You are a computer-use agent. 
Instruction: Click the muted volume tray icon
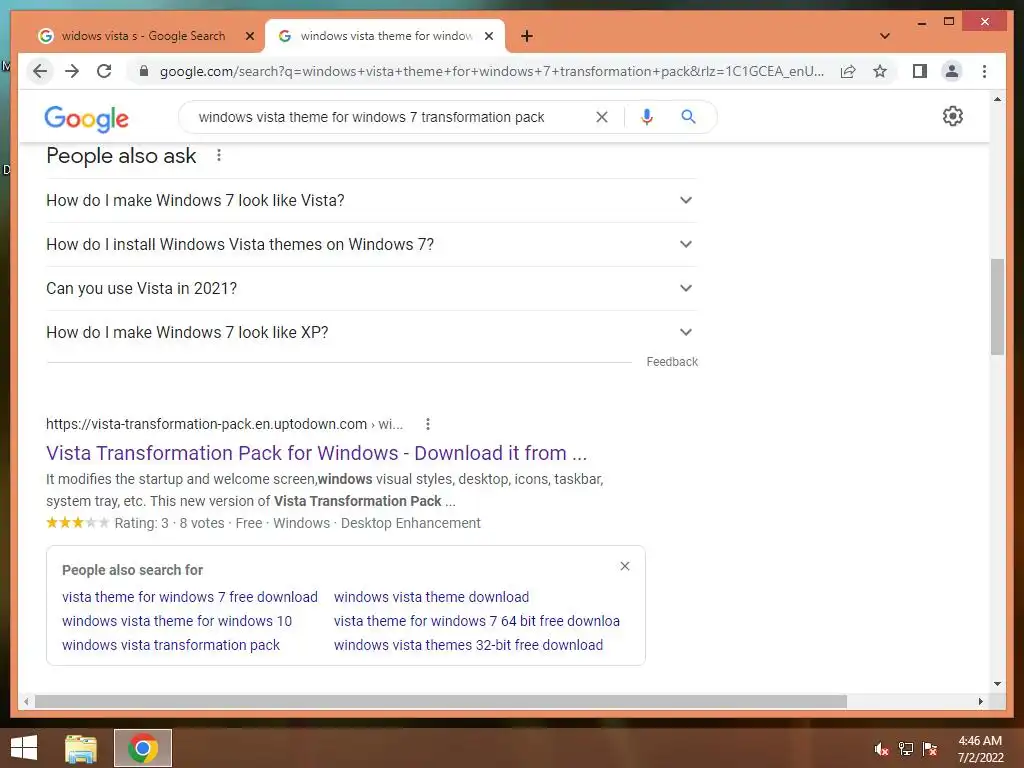882,749
